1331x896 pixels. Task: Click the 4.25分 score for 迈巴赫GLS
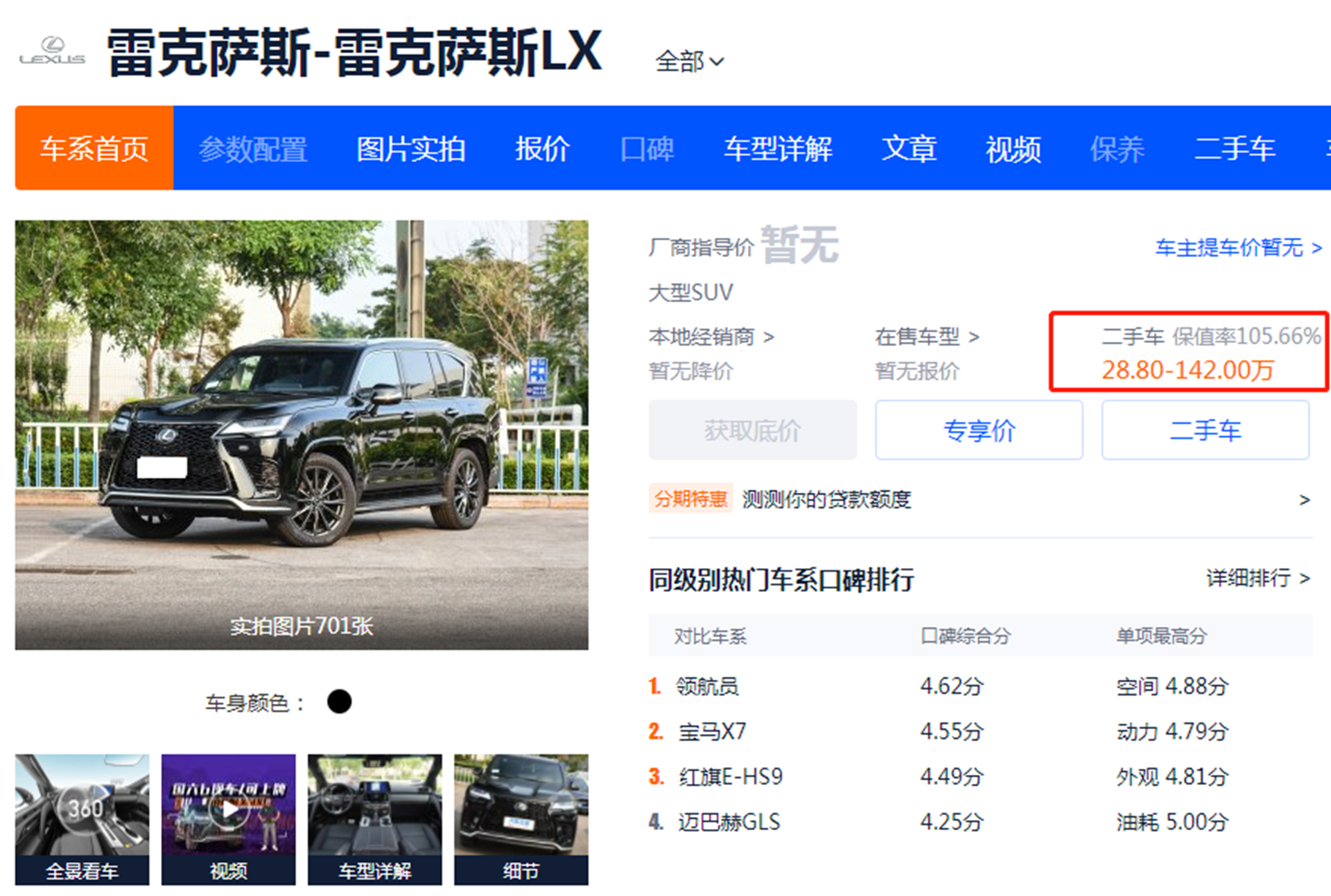click(952, 822)
